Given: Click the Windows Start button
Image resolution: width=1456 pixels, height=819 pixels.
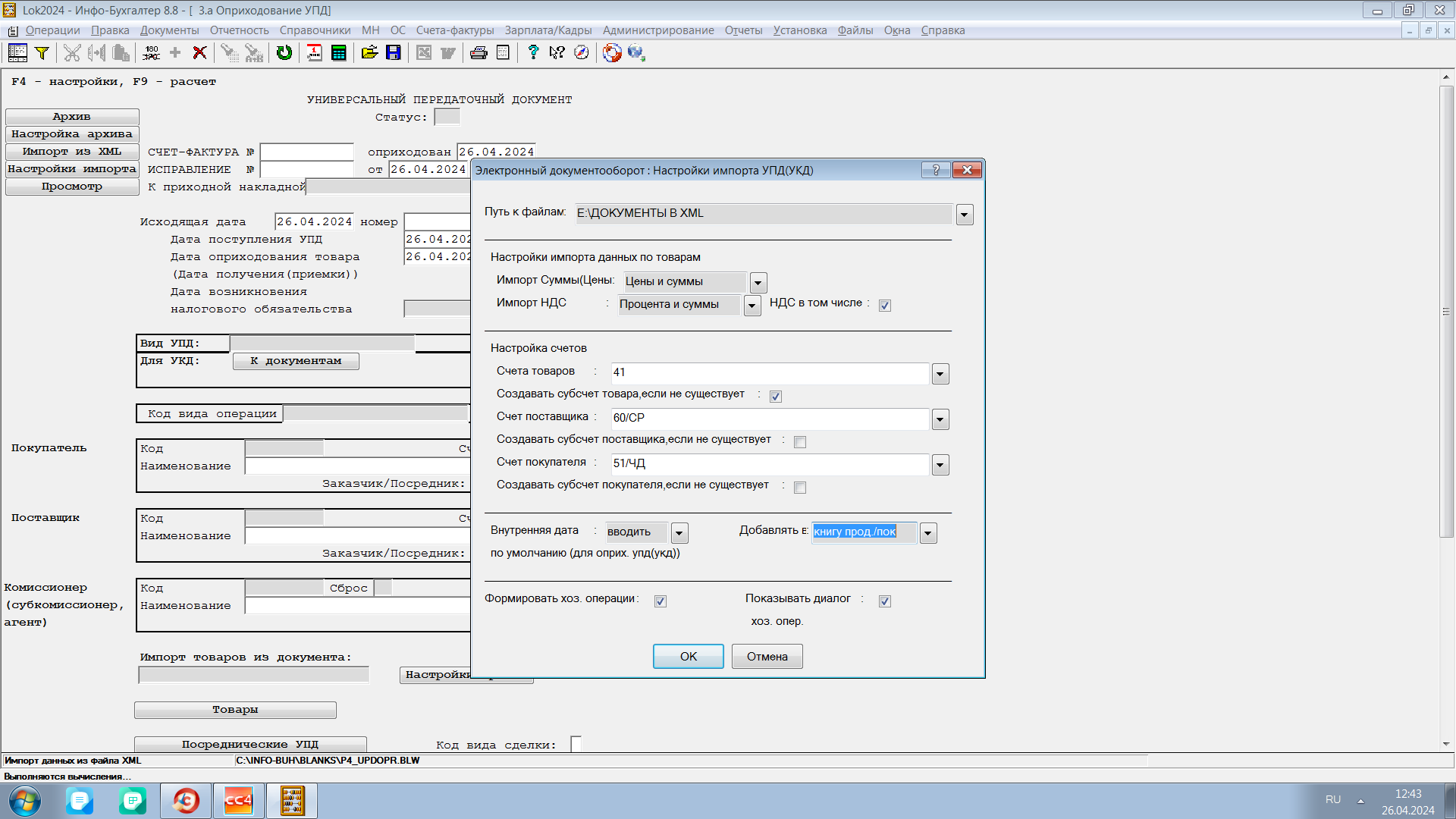Looking at the screenshot, I should pos(25,801).
